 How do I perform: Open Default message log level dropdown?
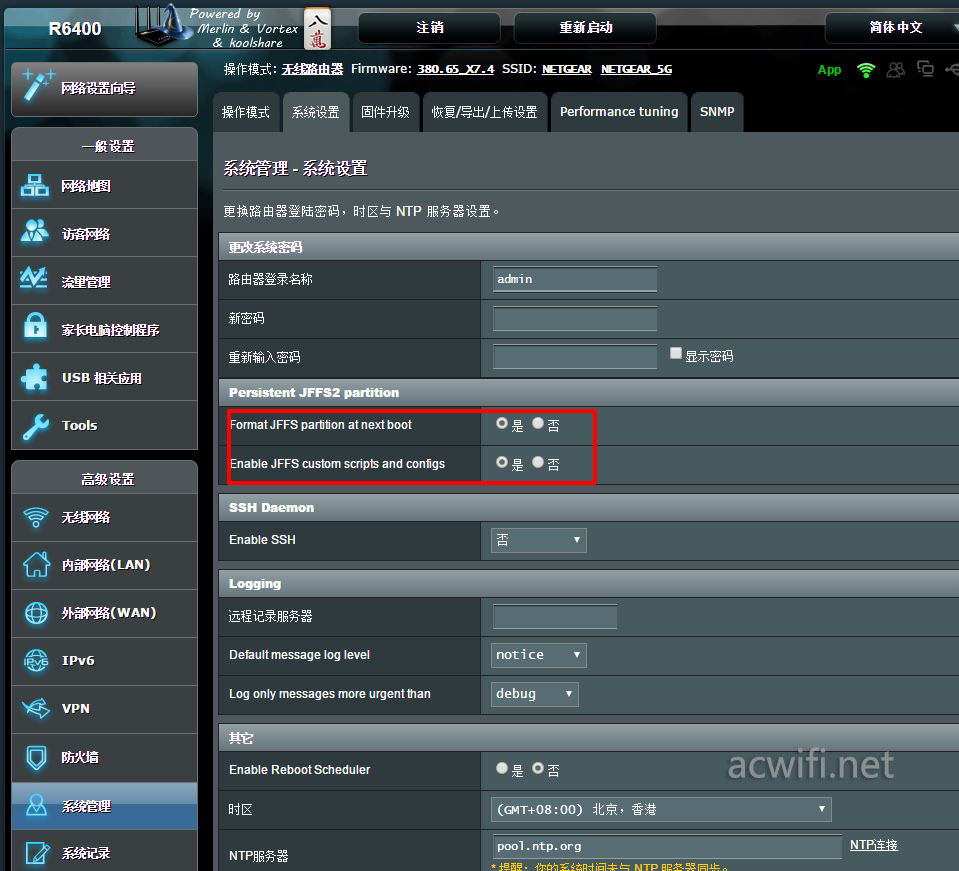538,655
